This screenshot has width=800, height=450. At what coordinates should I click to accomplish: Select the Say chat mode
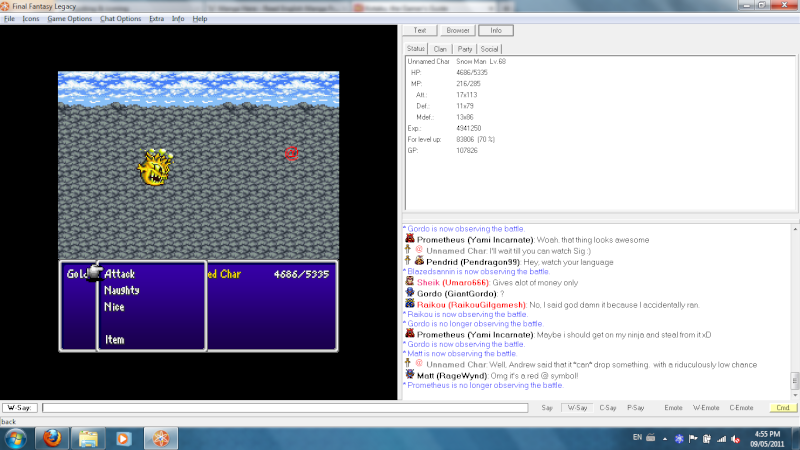point(547,408)
